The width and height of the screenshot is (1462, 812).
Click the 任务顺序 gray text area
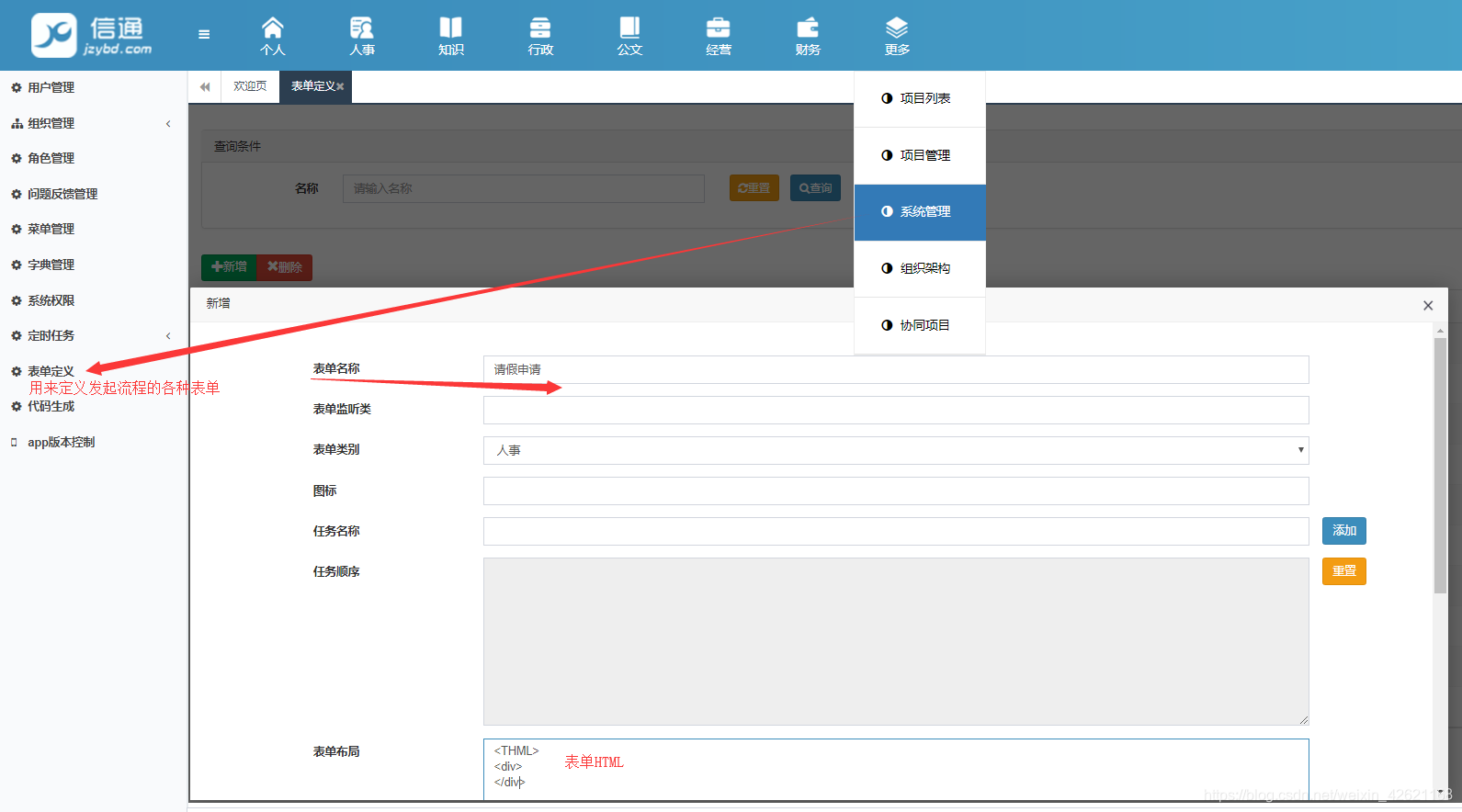coord(896,641)
